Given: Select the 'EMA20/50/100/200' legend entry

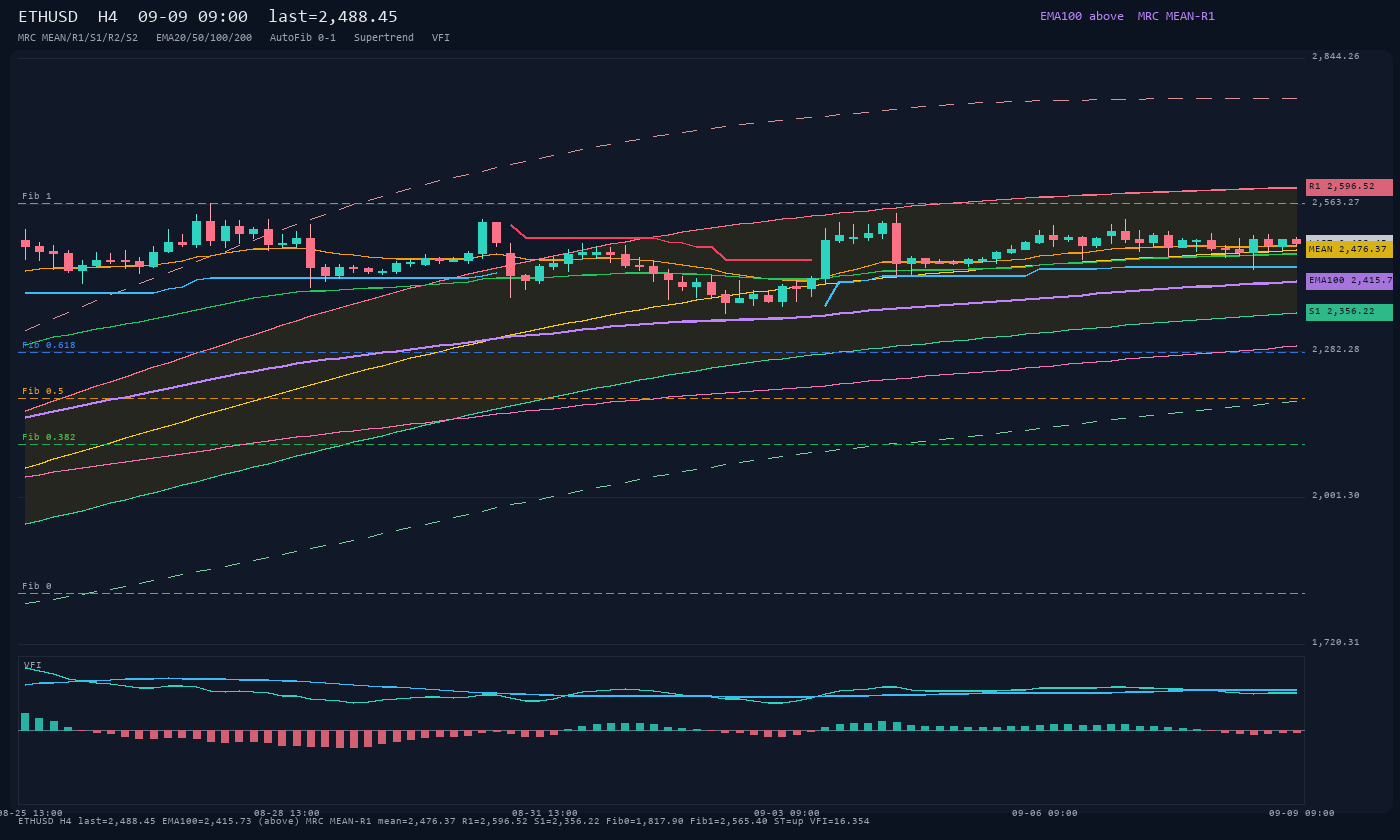Looking at the screenshot, I should coord(204,38).
